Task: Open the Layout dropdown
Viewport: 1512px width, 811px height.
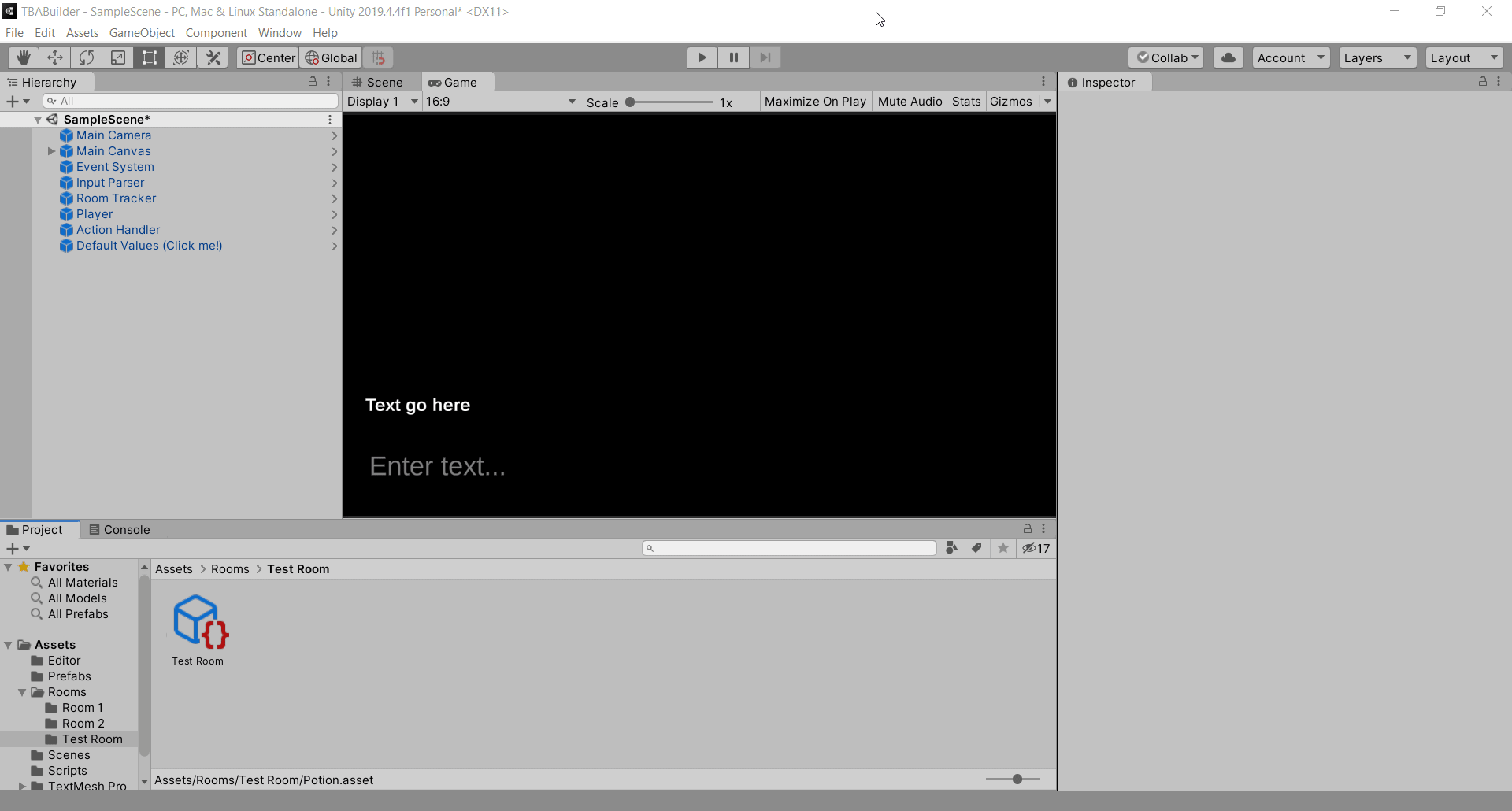Action: click(1465, 57)
